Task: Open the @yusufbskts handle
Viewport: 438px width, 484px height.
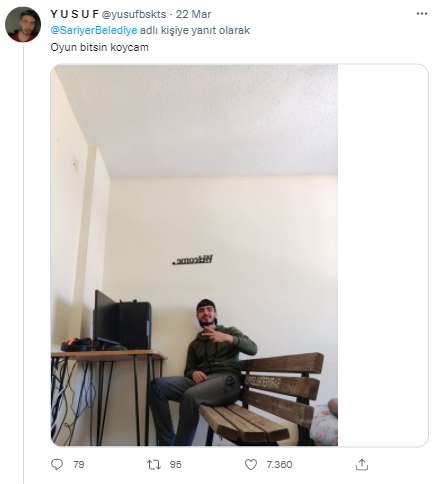Action: (134, 14)
